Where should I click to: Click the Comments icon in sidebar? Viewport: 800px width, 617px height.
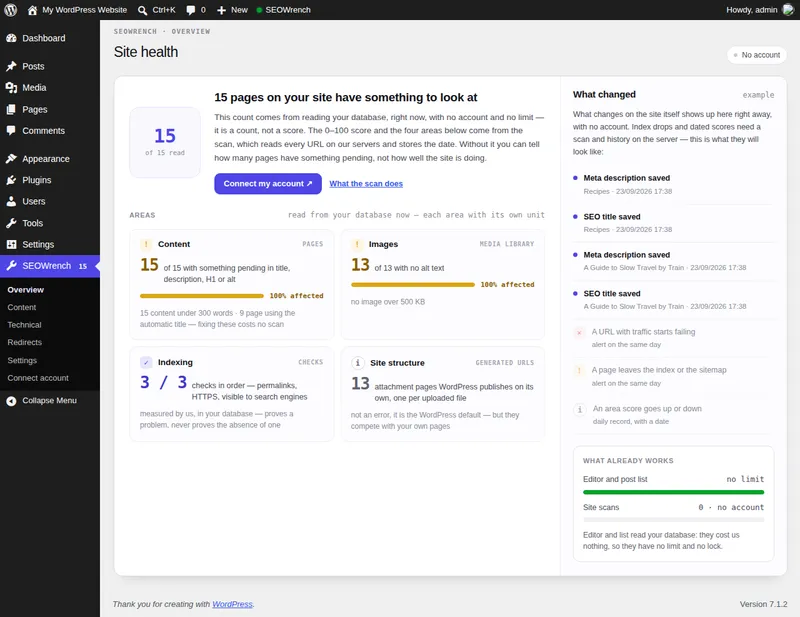click(x=11, y=131)
